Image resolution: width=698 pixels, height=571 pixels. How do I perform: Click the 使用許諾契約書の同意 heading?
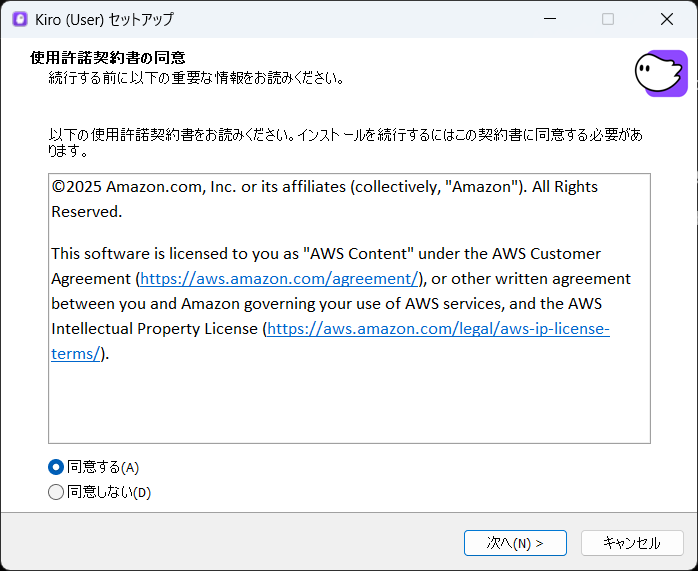(108, 58)
